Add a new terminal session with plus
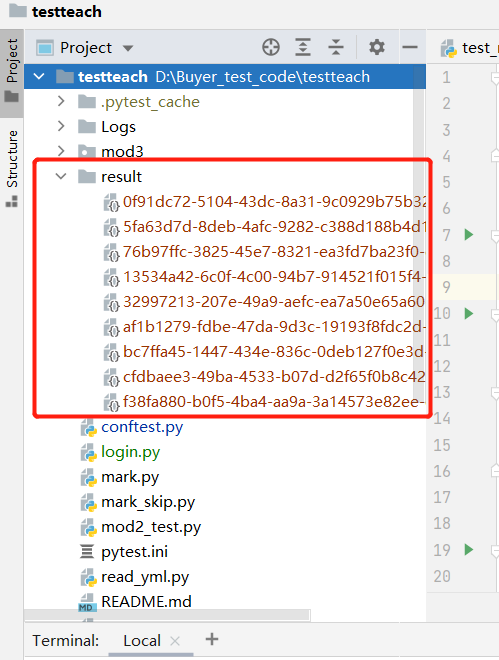 click(212, 639)
